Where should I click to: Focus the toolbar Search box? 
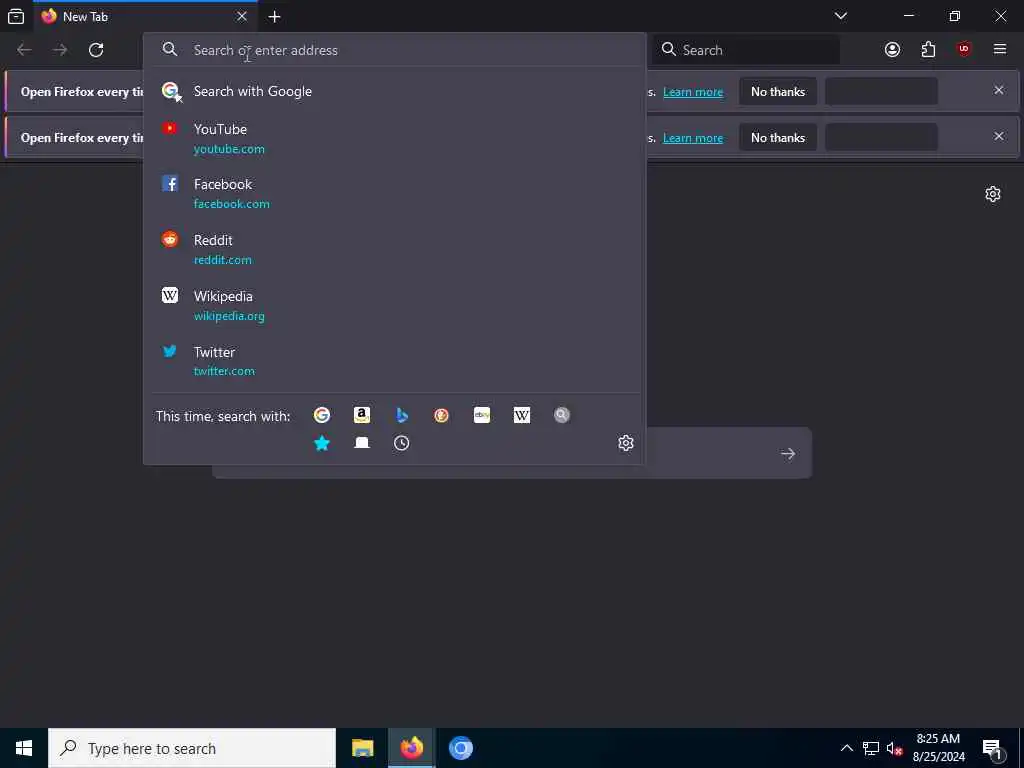(x=746, y=50)
